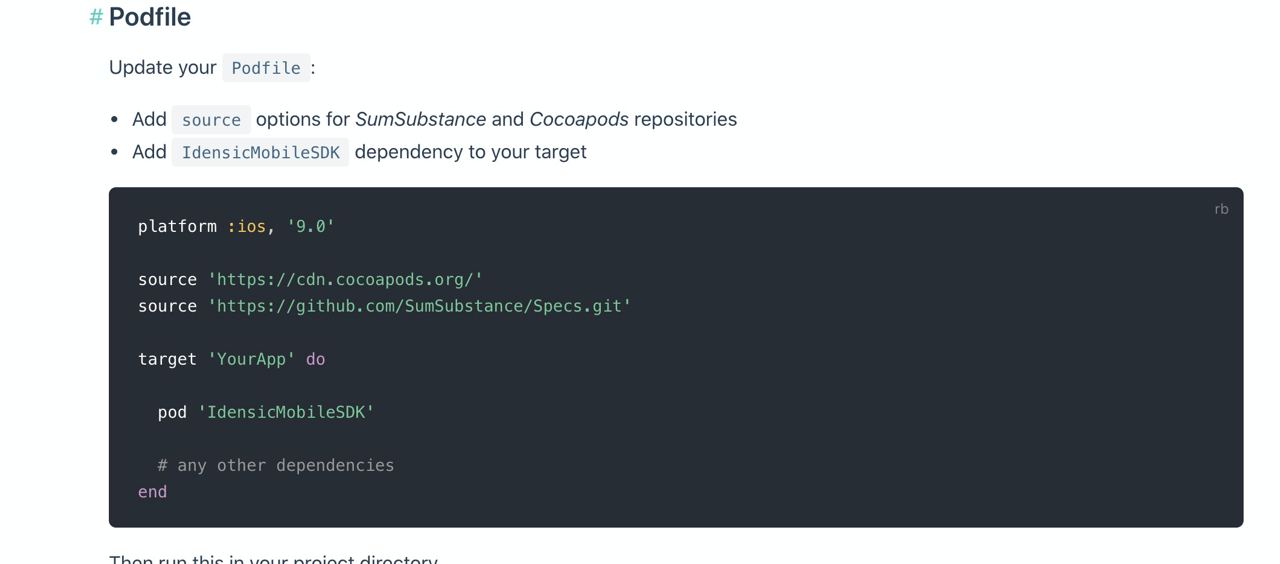Click the # anchor beside Podfile heading

click(96, 17)
